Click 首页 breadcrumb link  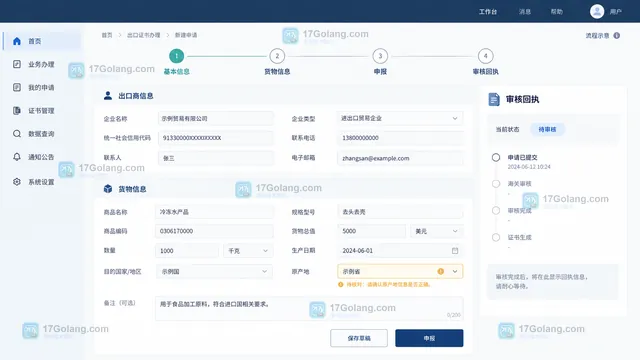click(x=107, y=35)
